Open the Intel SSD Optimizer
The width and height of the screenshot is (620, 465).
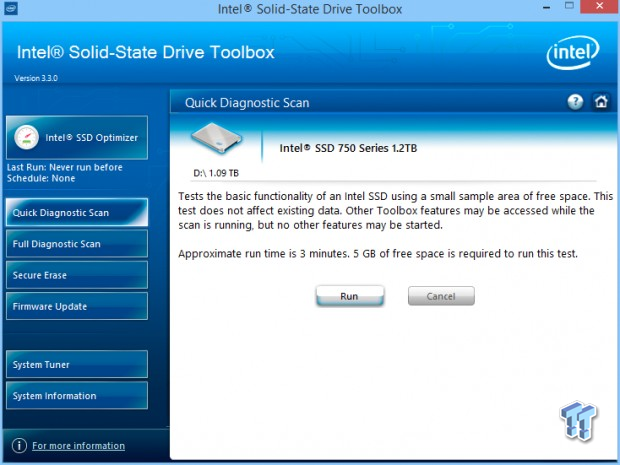tap(77, 138)
